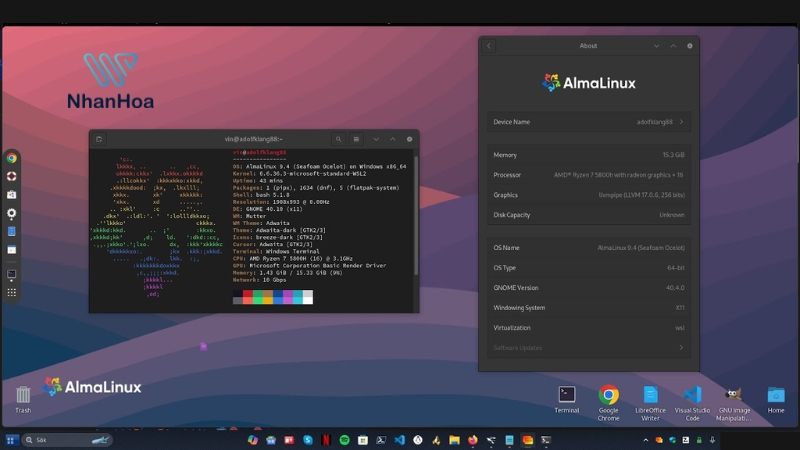Screen dimensions: 800x450
Task: Click the OS Name row in About
Action: [x=589, y=247]
